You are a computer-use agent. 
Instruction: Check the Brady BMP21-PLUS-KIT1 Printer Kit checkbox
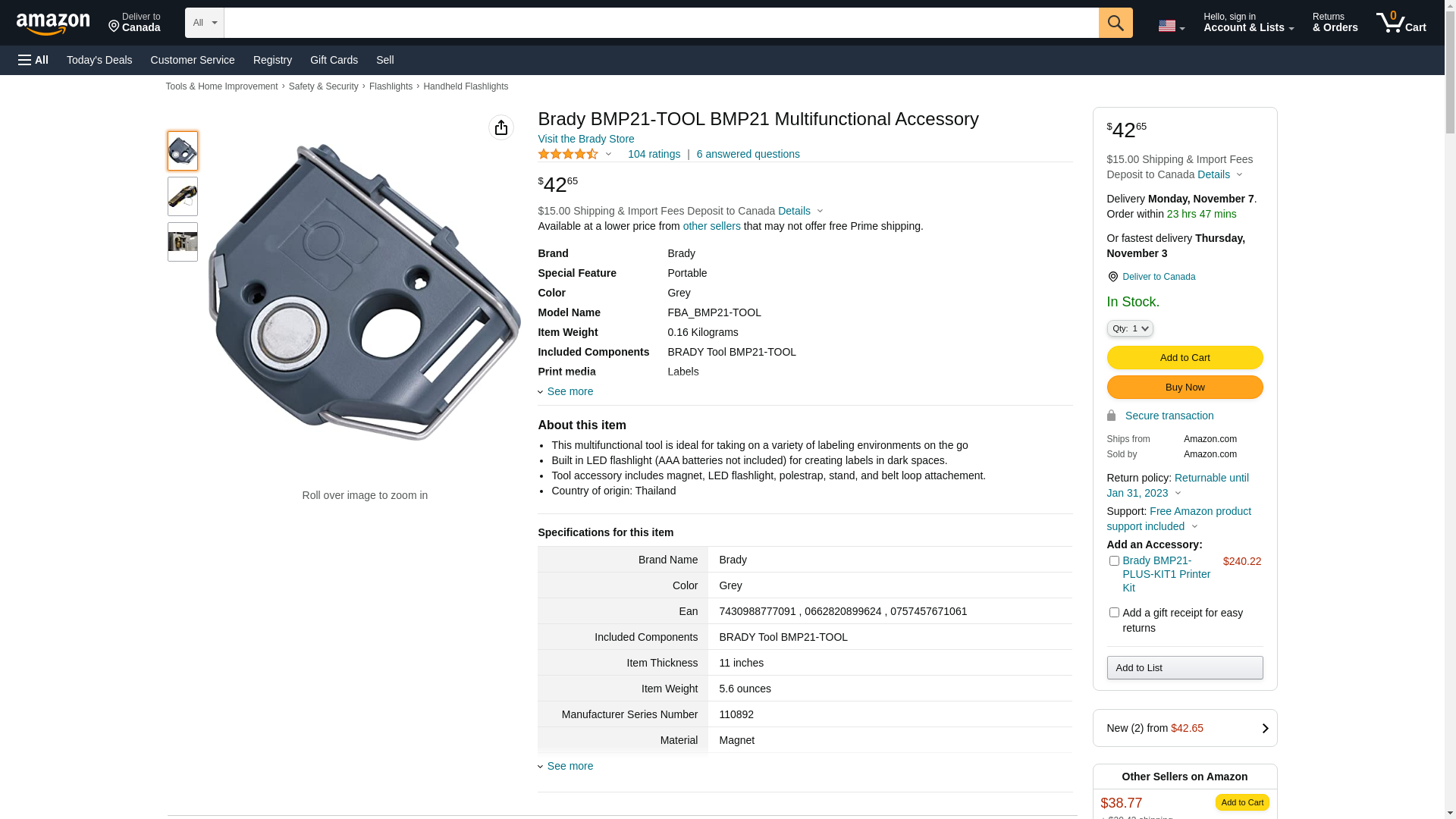[x=1114, y=561]
